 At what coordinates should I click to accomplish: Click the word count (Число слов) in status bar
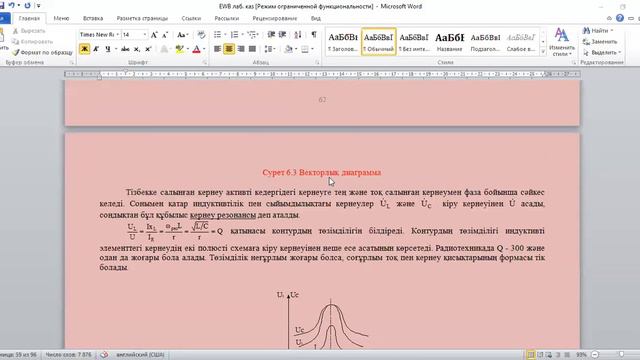tap(69, 355)
